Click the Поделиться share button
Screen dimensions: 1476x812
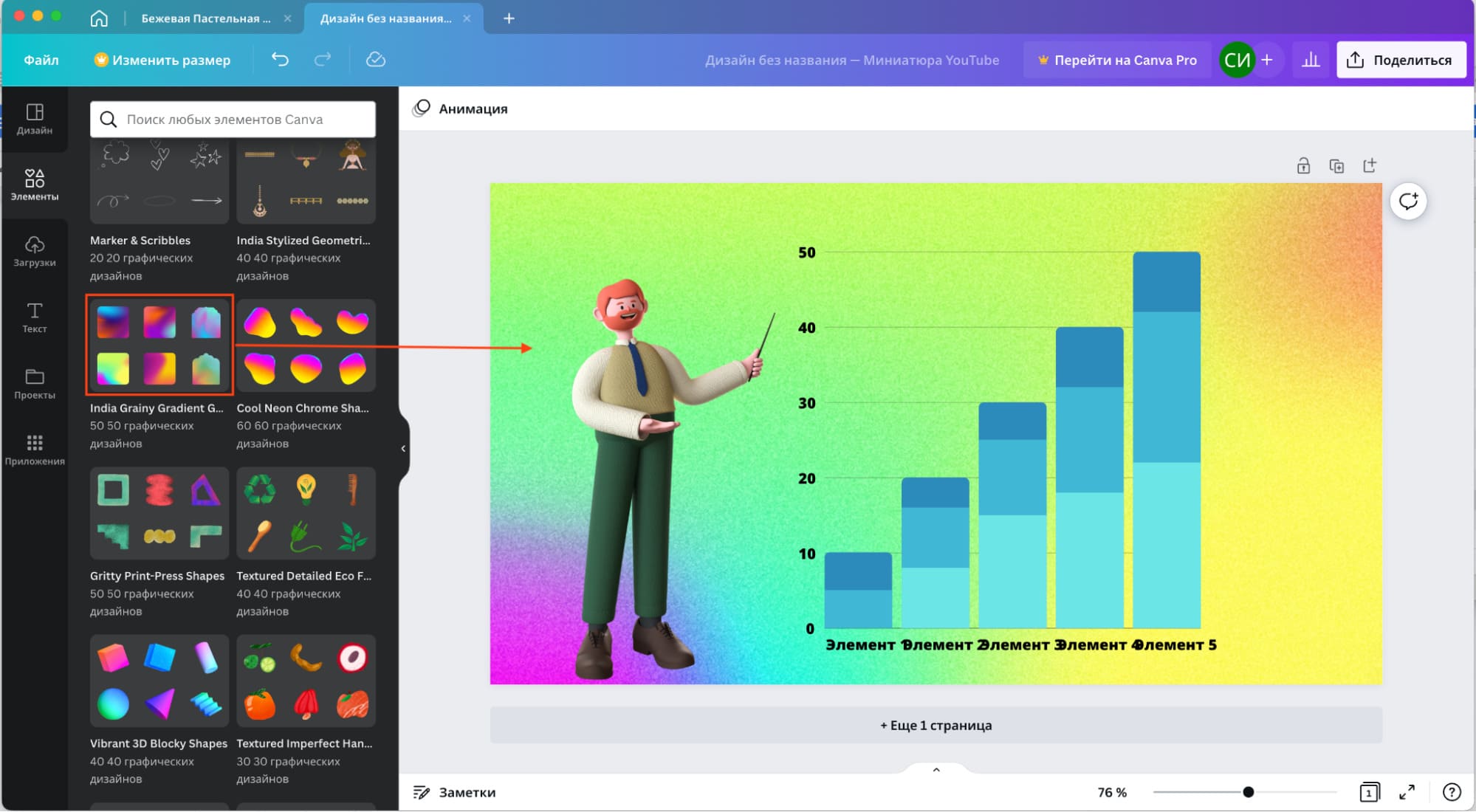point(1400,60)
